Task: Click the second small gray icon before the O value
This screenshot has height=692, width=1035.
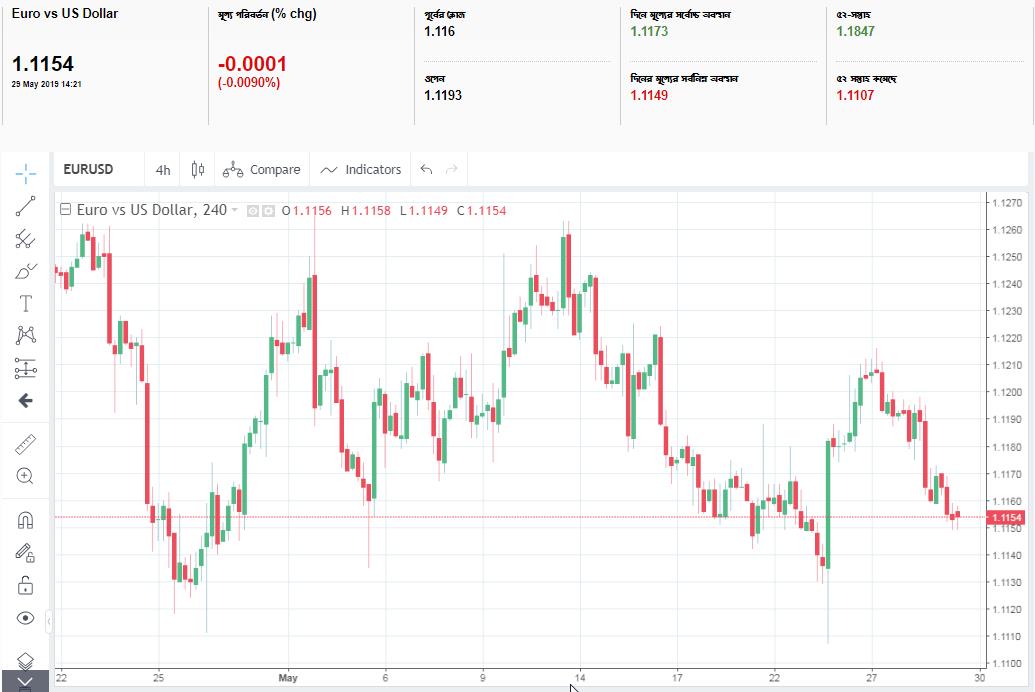Action: click(x=268, y=211)
